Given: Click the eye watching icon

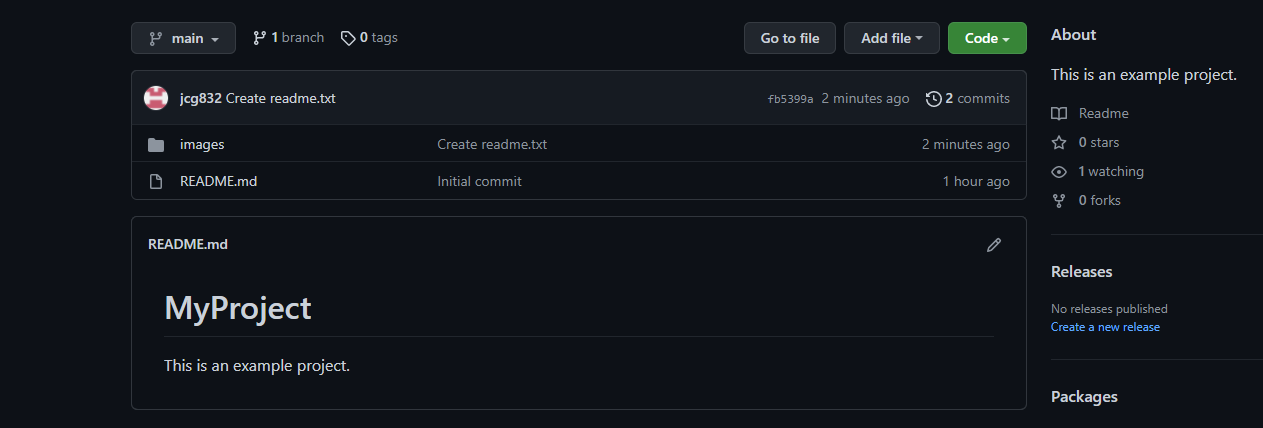Looking at the screenshot, I should [1059, 172].
